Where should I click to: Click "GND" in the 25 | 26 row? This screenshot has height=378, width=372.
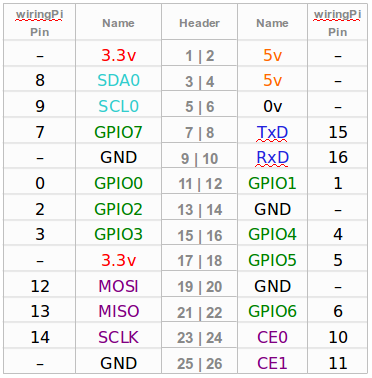pyautogui.click(x=118, y=363)
